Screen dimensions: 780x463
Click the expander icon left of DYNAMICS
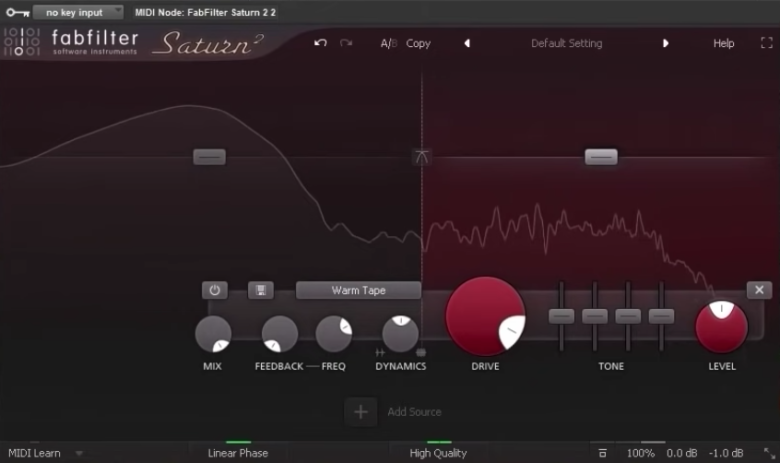380,353
